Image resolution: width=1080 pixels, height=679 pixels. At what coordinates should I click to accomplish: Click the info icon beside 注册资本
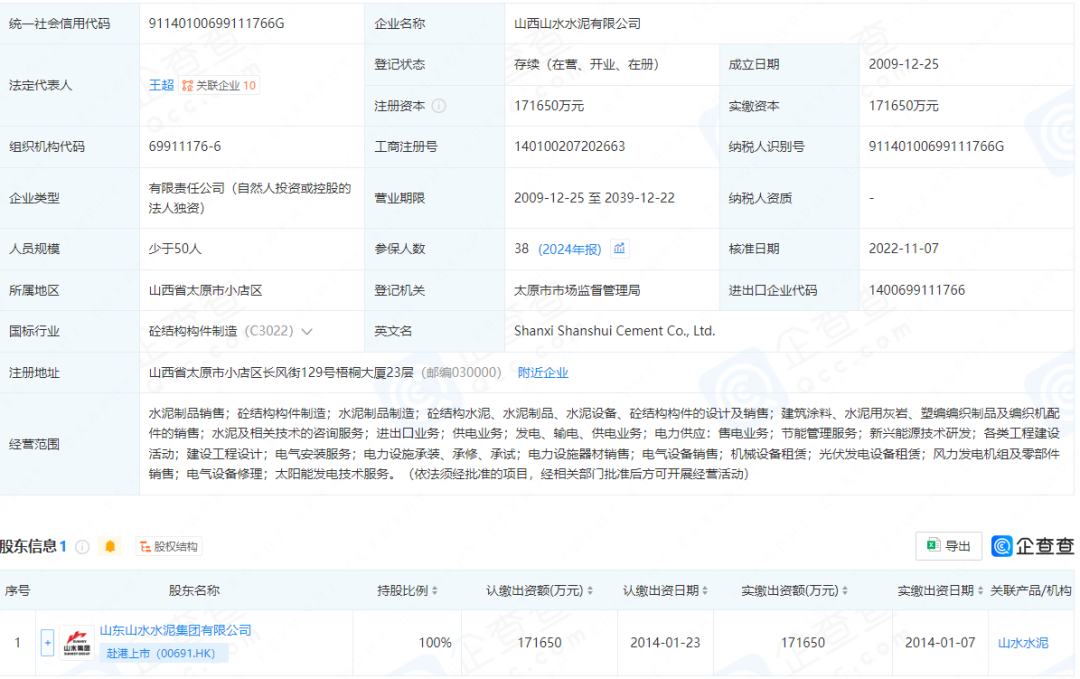[x=439, y=106]
